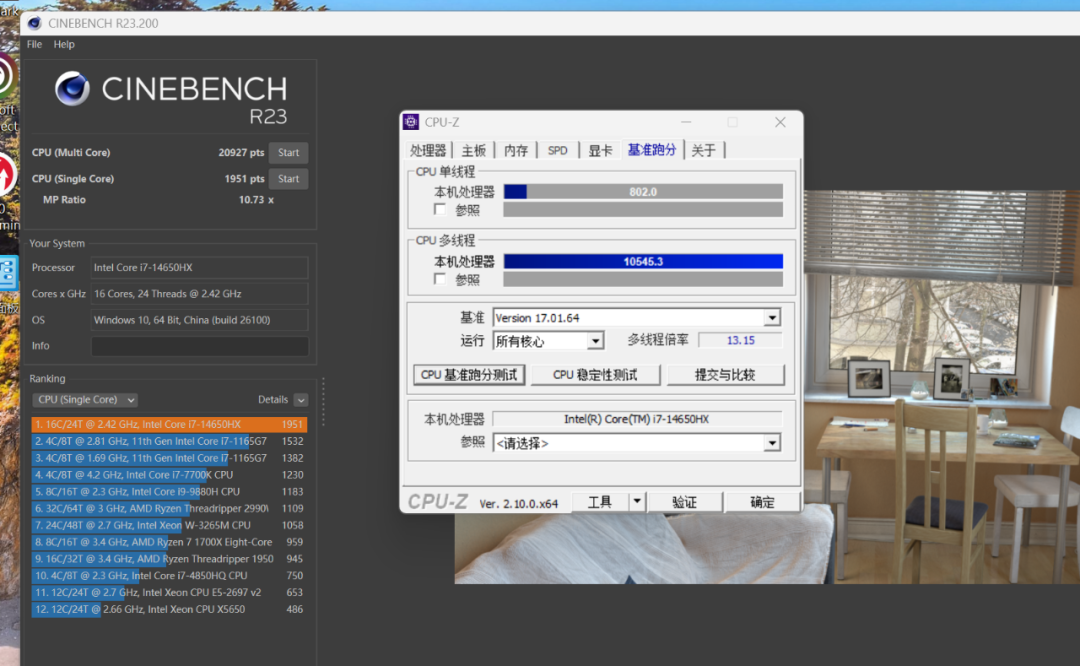
Task: Click the Cinebench logo in the title bar
Action: (x=34, y=23)
